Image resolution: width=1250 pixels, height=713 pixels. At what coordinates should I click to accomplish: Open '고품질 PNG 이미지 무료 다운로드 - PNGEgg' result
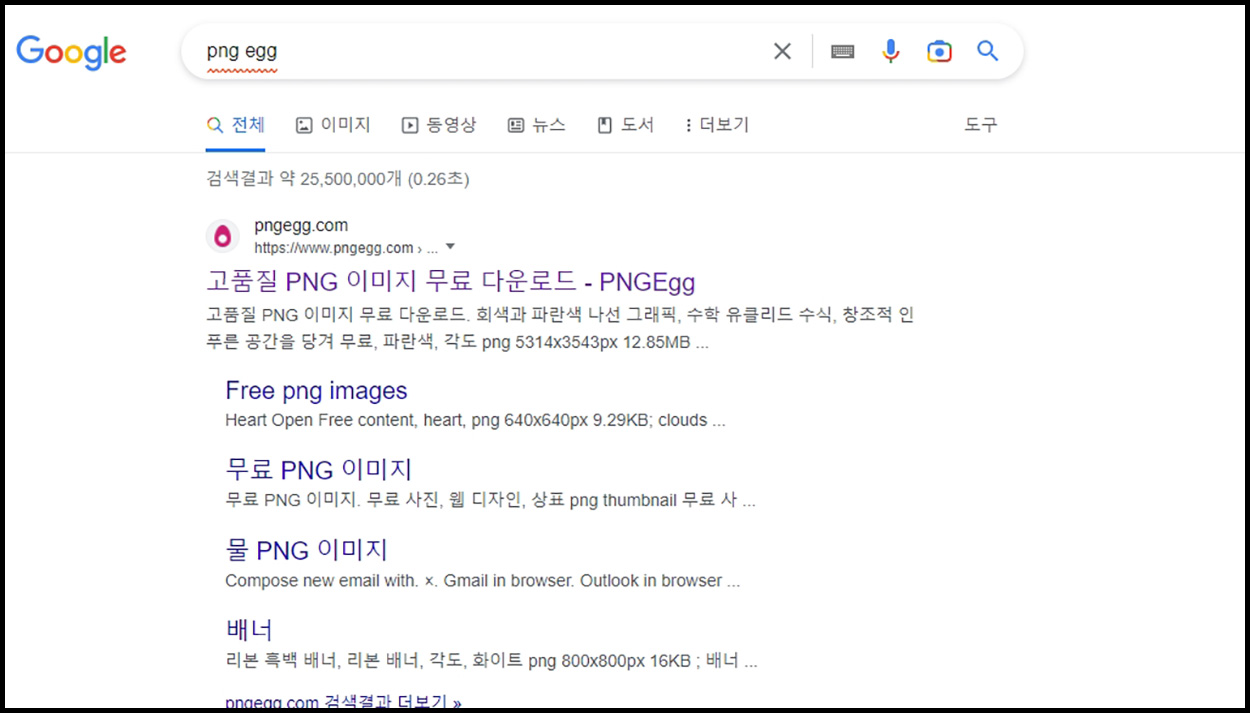pyautogui.click(x=451, y=281)
